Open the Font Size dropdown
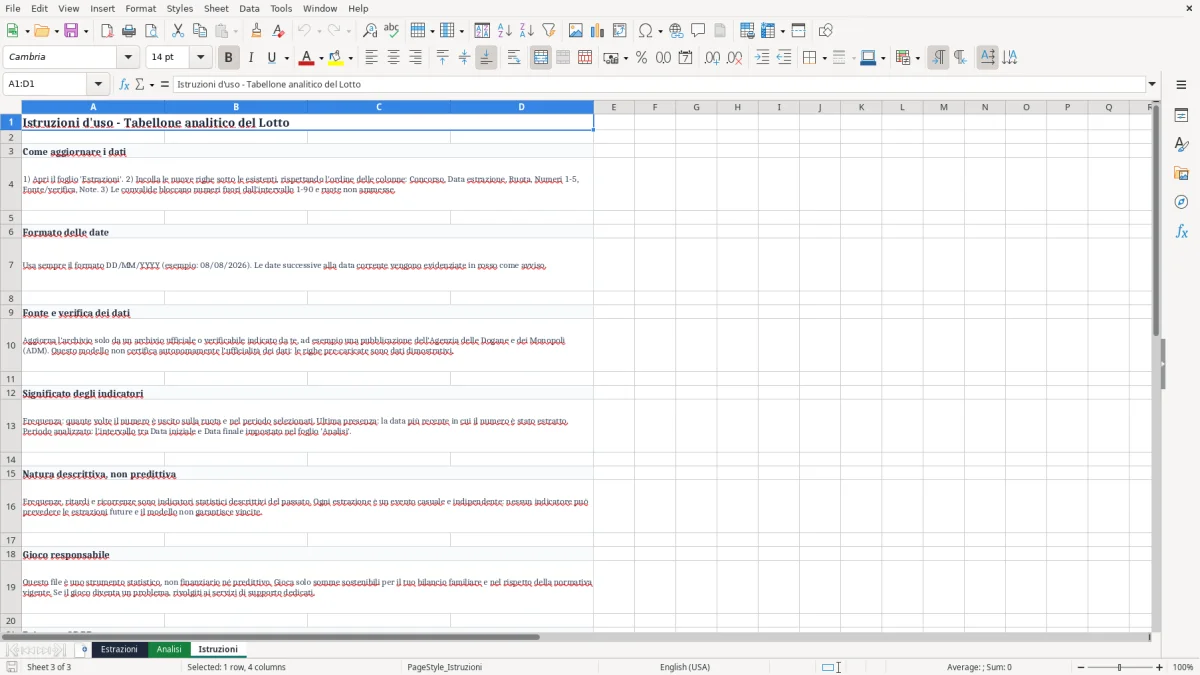Screen dimensions: 1200x675 [200, 58]
